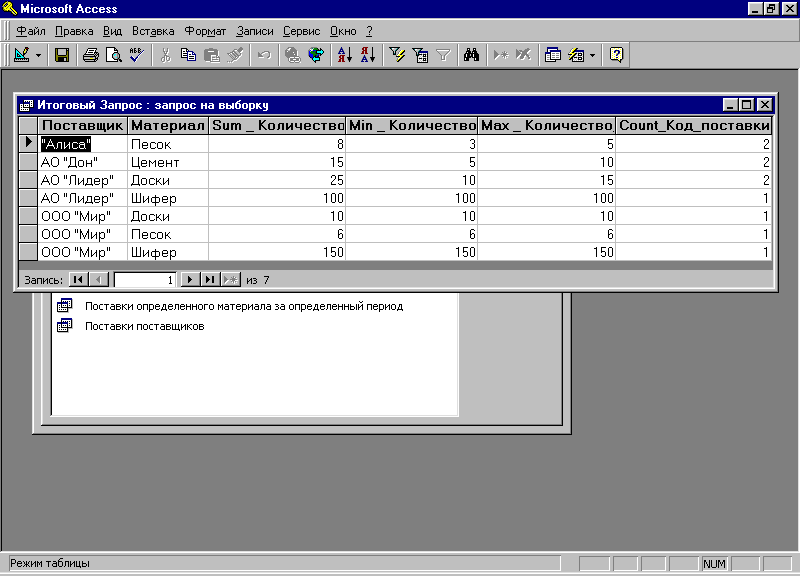Screen dimensions: 800x576
Task: Run the Spelling check icon
Action: (x=136, y=55)
